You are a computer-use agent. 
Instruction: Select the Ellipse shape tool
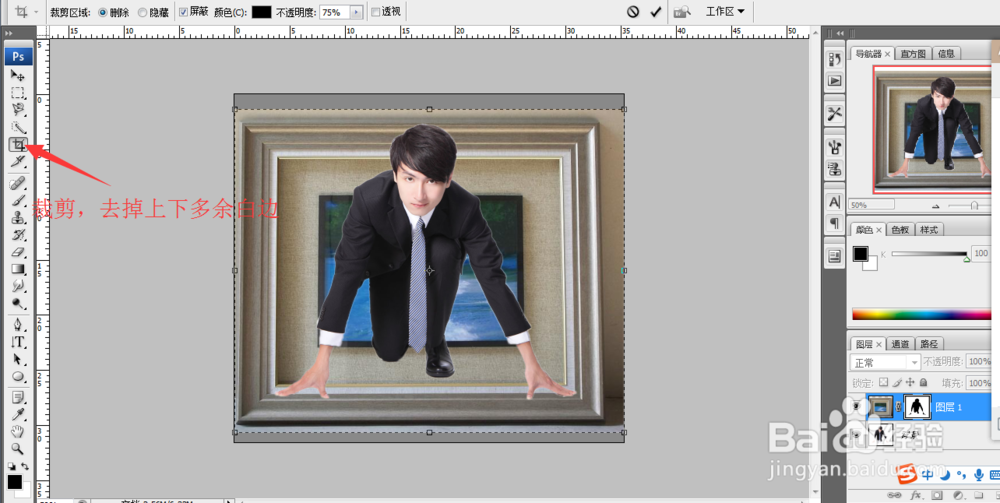pos(18,376)
